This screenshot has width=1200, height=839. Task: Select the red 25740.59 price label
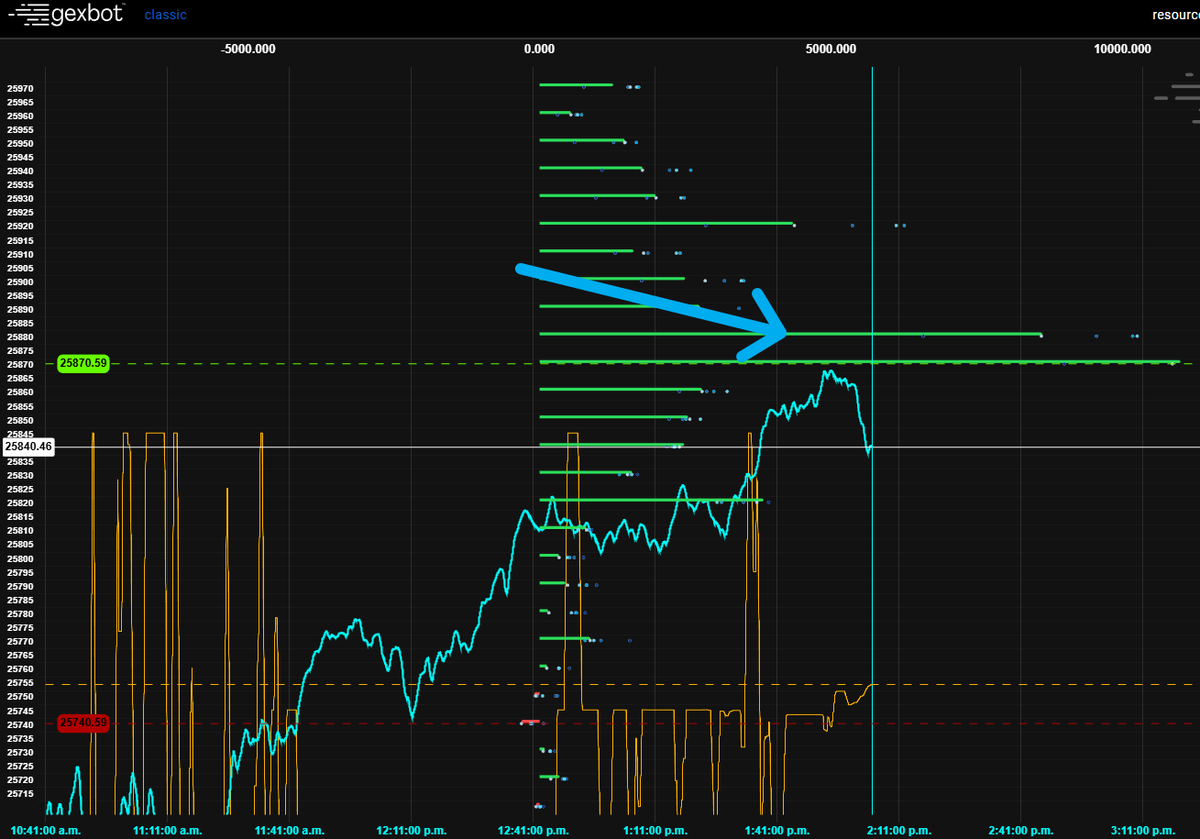pyautogui.click(x=83, y=723)
